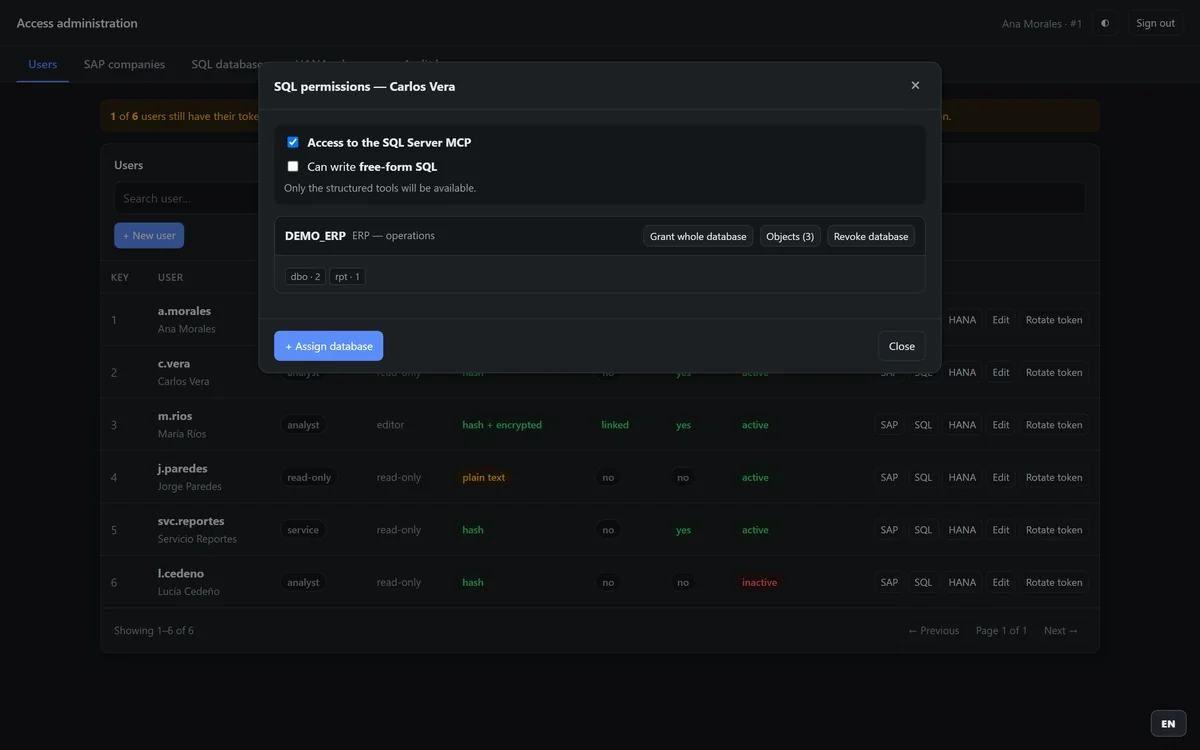
Task: Edit the a.morales user
Action: (1001, 320)
